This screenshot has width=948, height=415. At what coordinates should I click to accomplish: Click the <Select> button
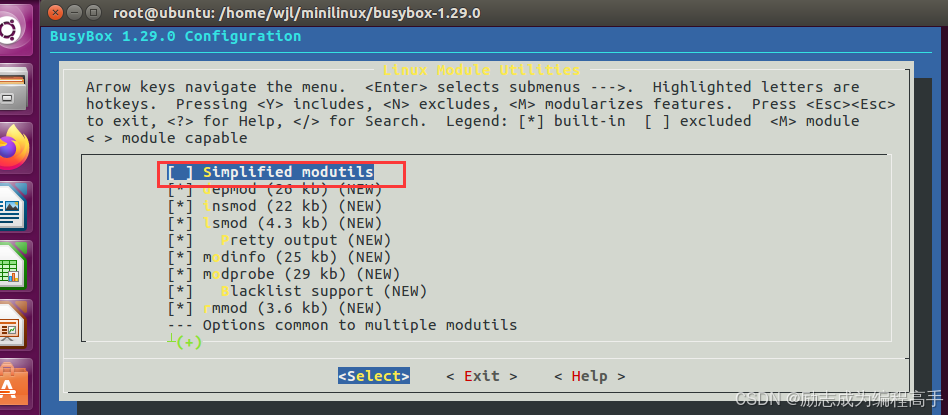point(374,376)
